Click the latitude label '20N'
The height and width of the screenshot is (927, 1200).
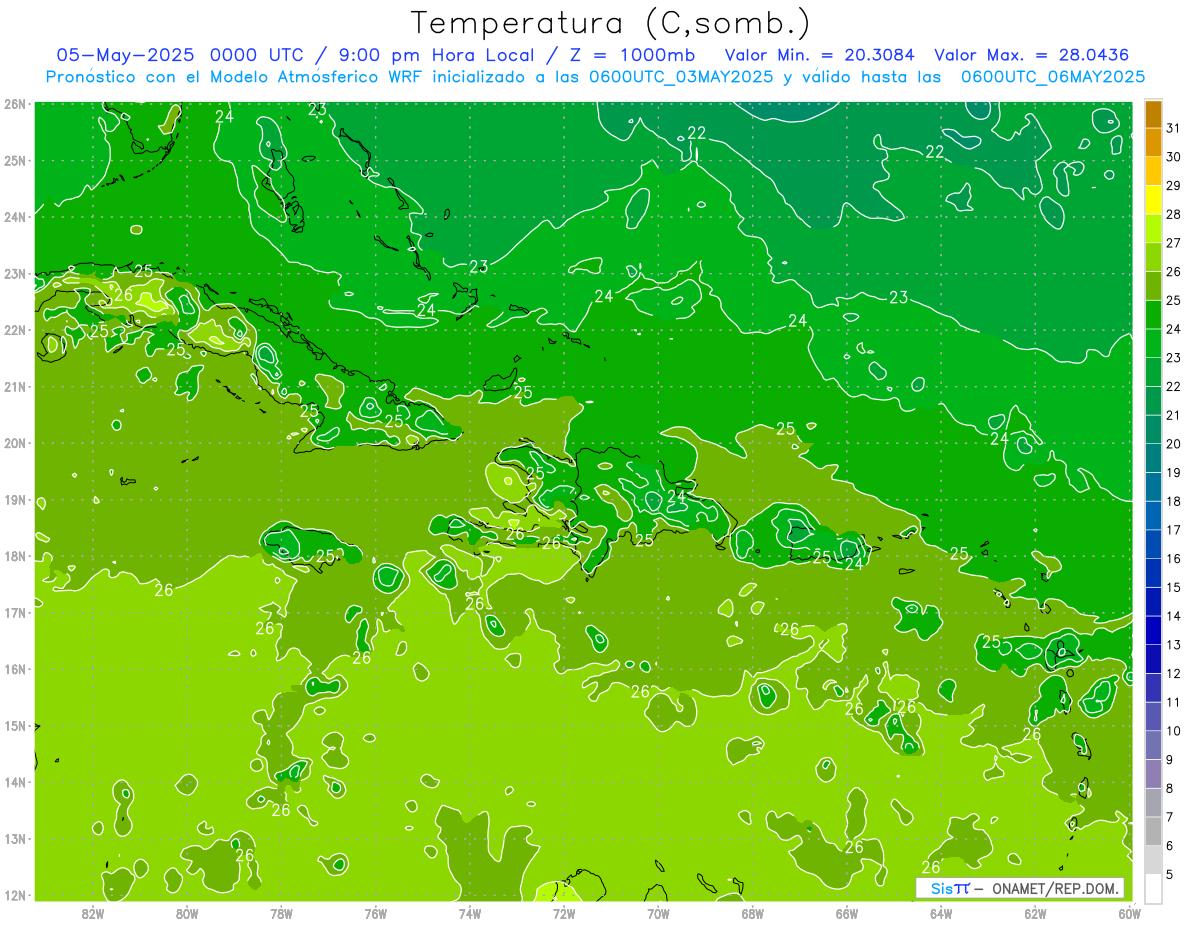tap(15, 443)
